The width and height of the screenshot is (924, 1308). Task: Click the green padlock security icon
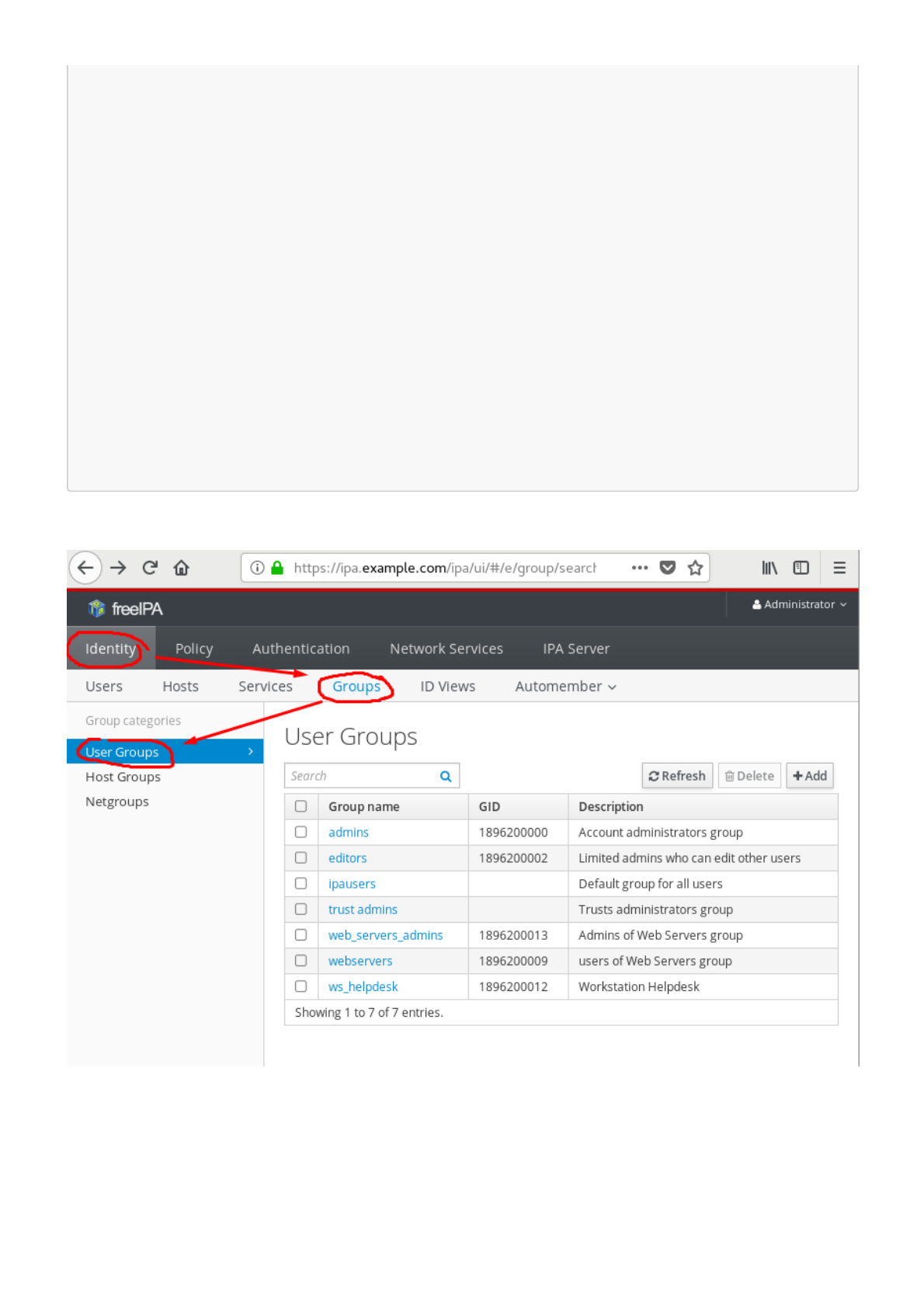(x=277, y=568)
